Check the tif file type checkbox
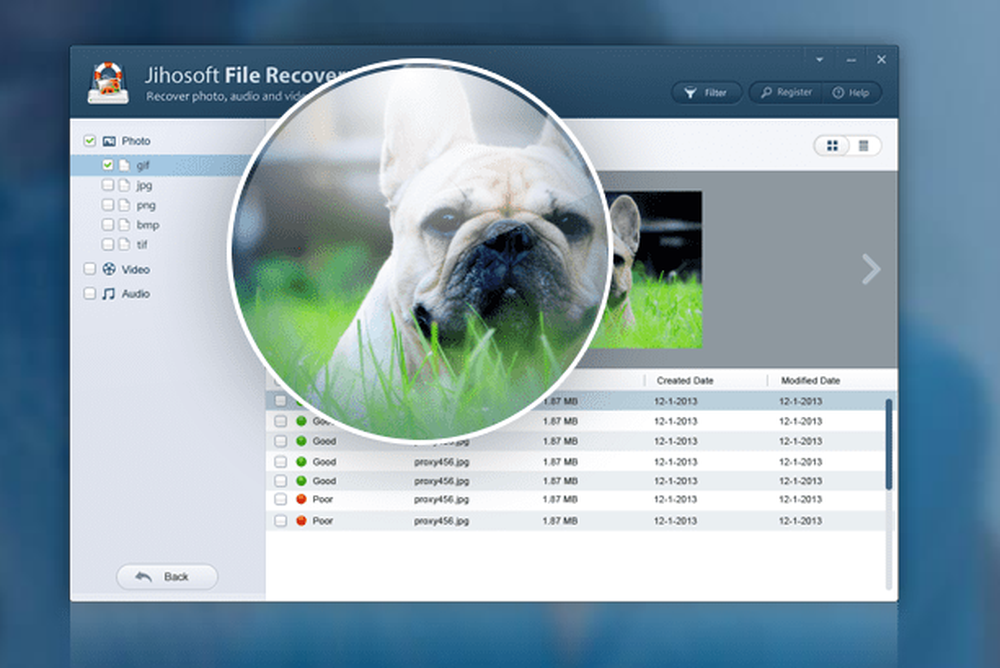The height and width of the screenshot is (668, 1000). (x=108, y=244)
